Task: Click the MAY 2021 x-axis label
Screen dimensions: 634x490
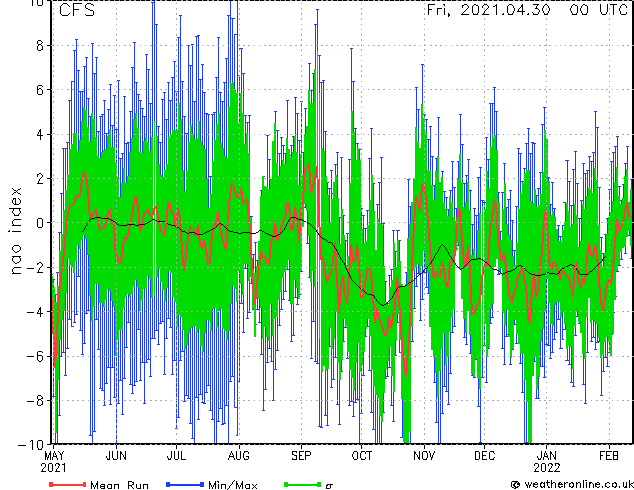Action: pyautogui.click(x=53, y=462)
